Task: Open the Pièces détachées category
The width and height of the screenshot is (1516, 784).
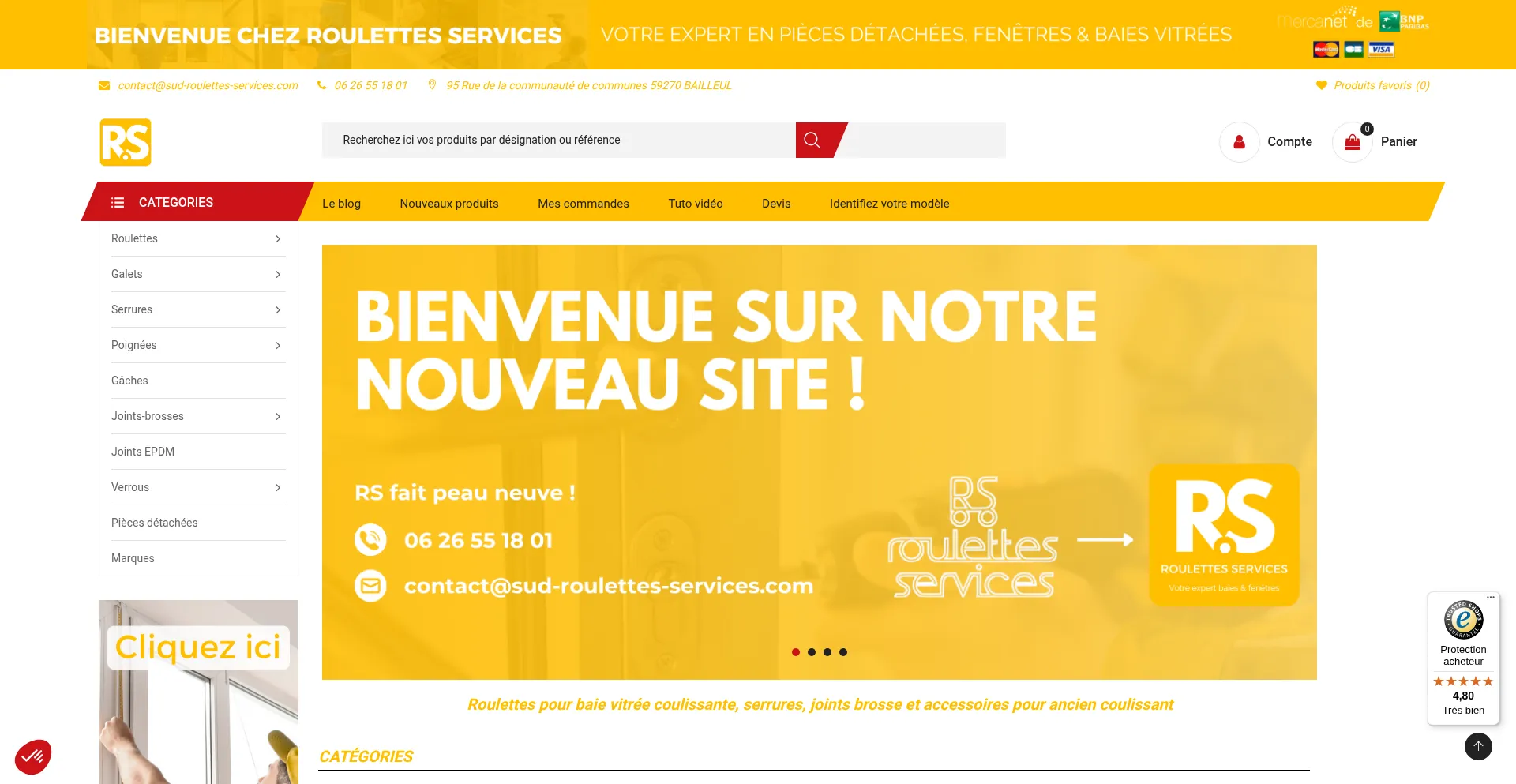Action: (x=155, y=523)
